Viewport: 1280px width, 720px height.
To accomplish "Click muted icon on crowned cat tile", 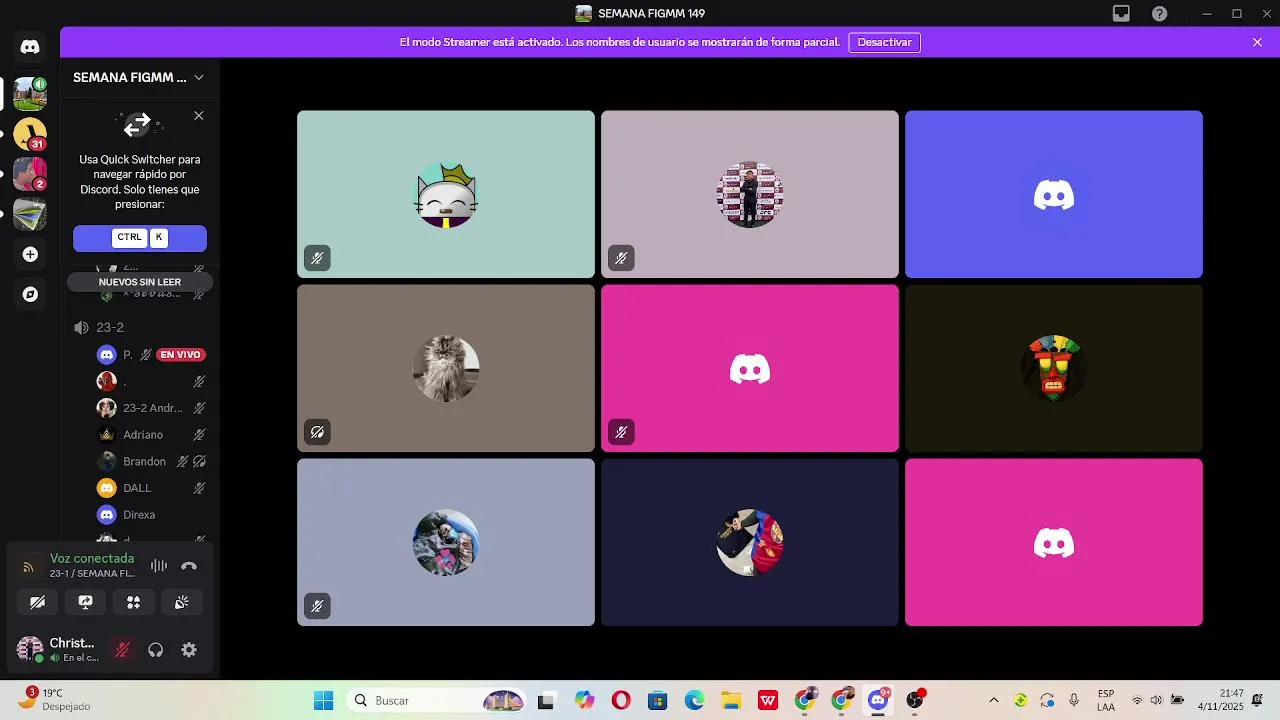I will [317, 258].
